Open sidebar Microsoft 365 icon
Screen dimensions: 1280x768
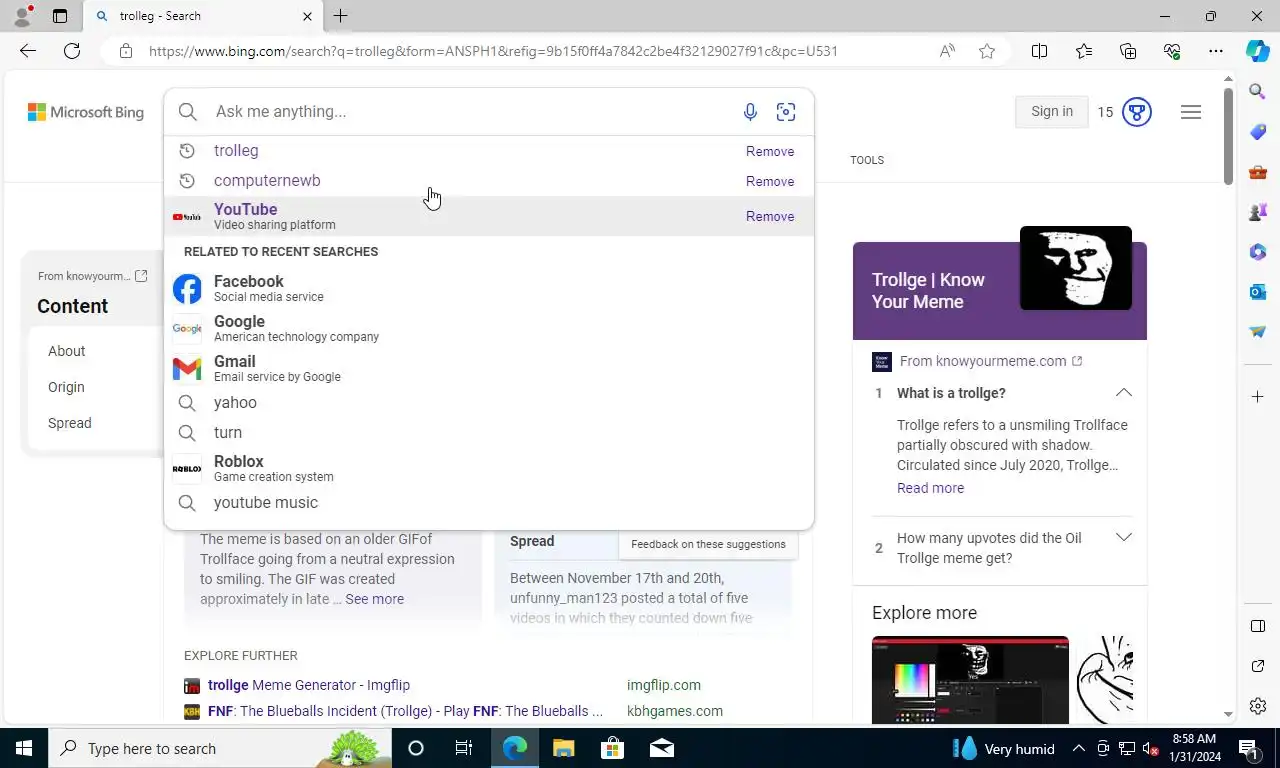coord(1258,252)
